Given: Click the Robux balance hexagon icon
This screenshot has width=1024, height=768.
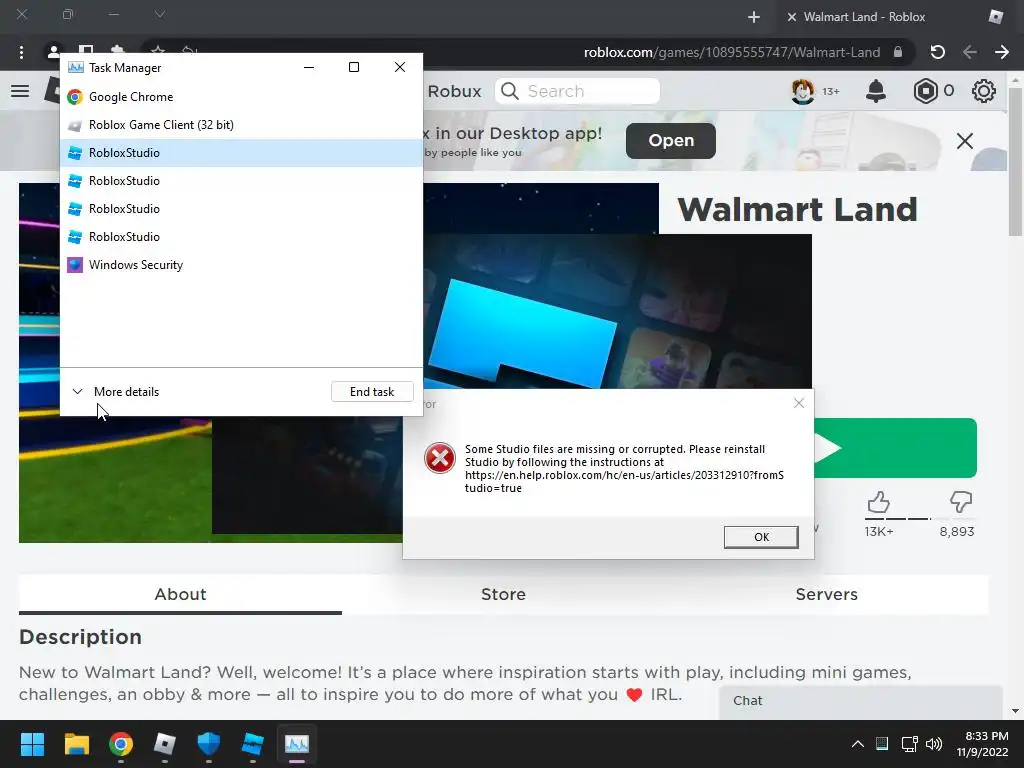Looking at the screenshot, I should tap(925, 91).
